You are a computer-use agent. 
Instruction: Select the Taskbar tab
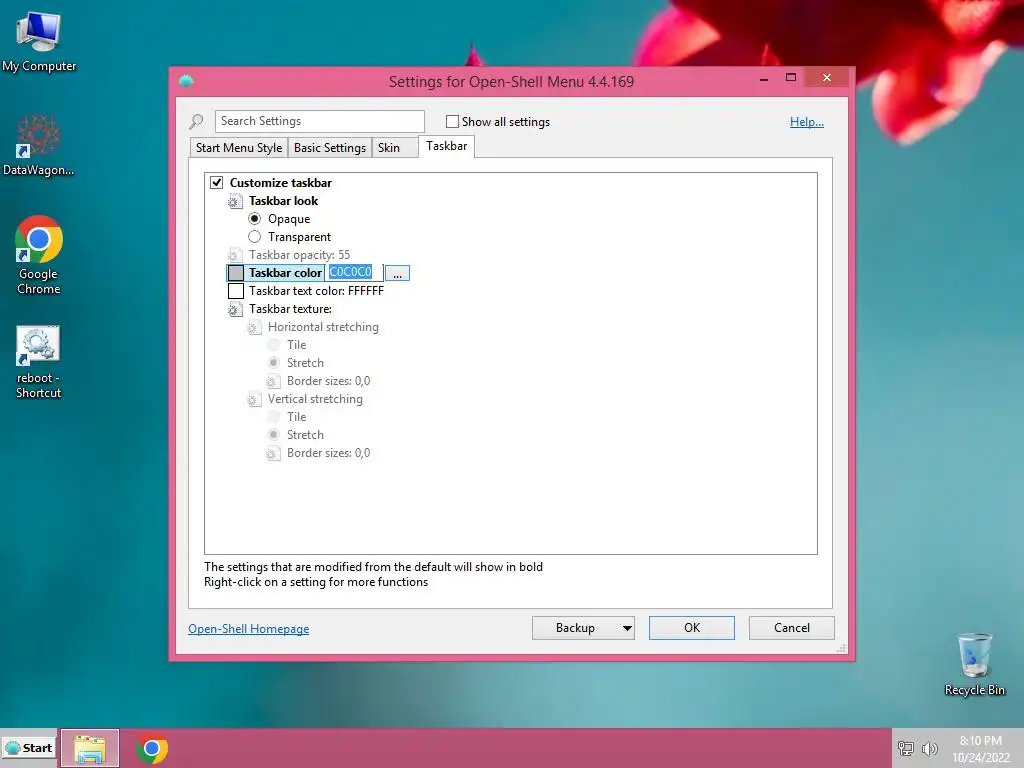pos(447,146)
